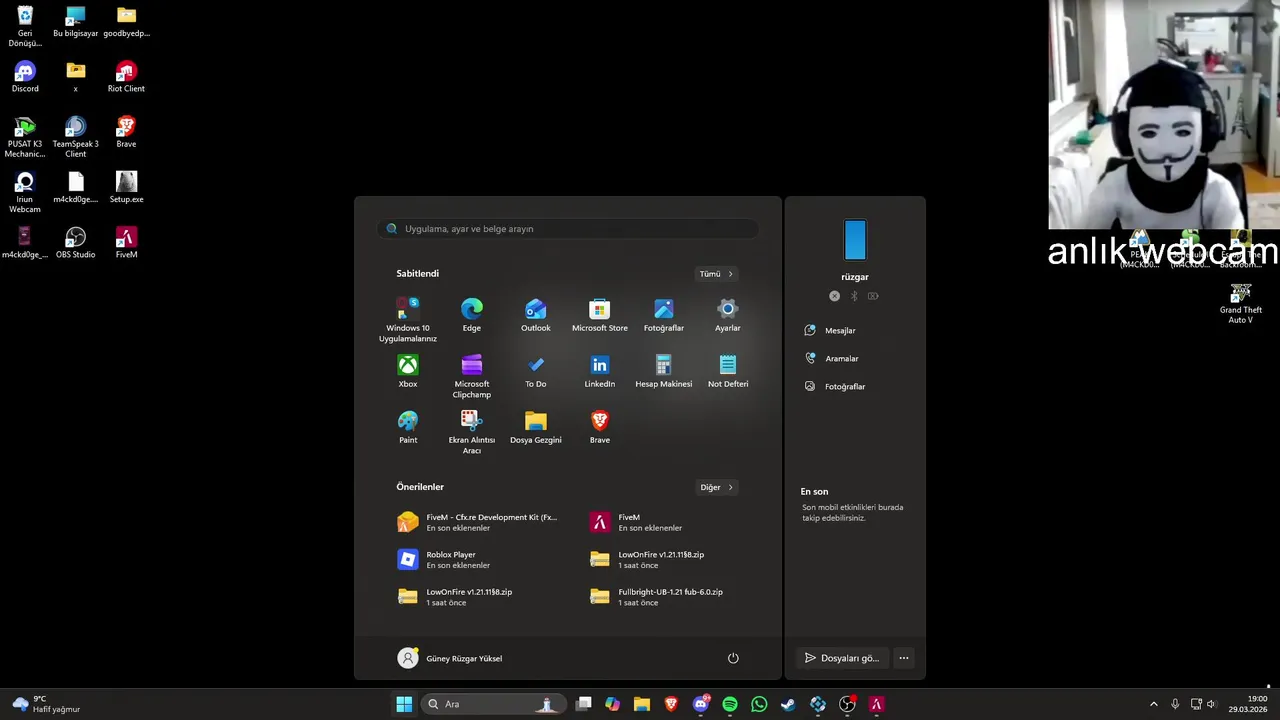Open recommended FiveM Cfx.re Development Kit
The height and width of the screenshot is (720, 1280).
tap(480, 522)
